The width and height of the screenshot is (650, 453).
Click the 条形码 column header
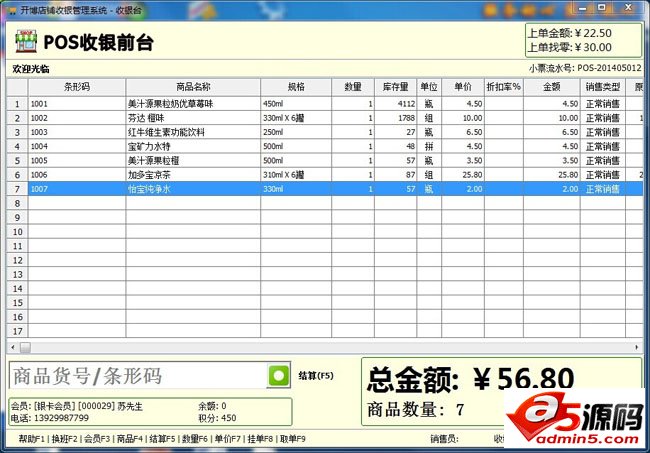coord(77,87)
